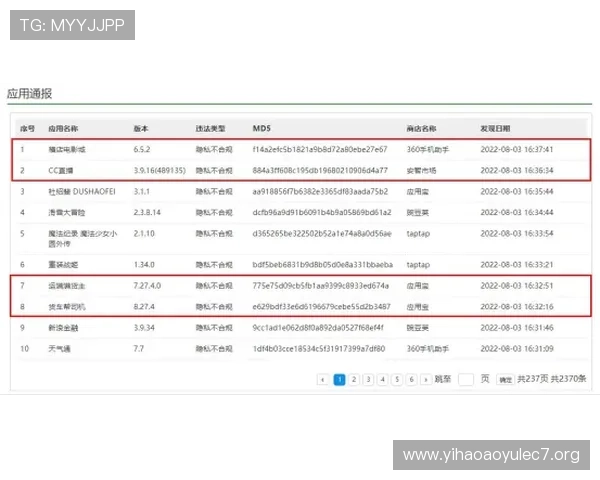Viewport: 600px width, 480px height.
Task: Click version '1.34.0' cell
Action: (144, 264)
